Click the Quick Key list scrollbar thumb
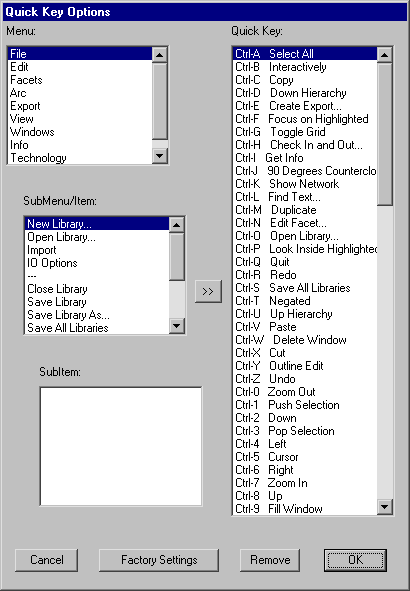The image size is (410, 591). coord(385,134)
